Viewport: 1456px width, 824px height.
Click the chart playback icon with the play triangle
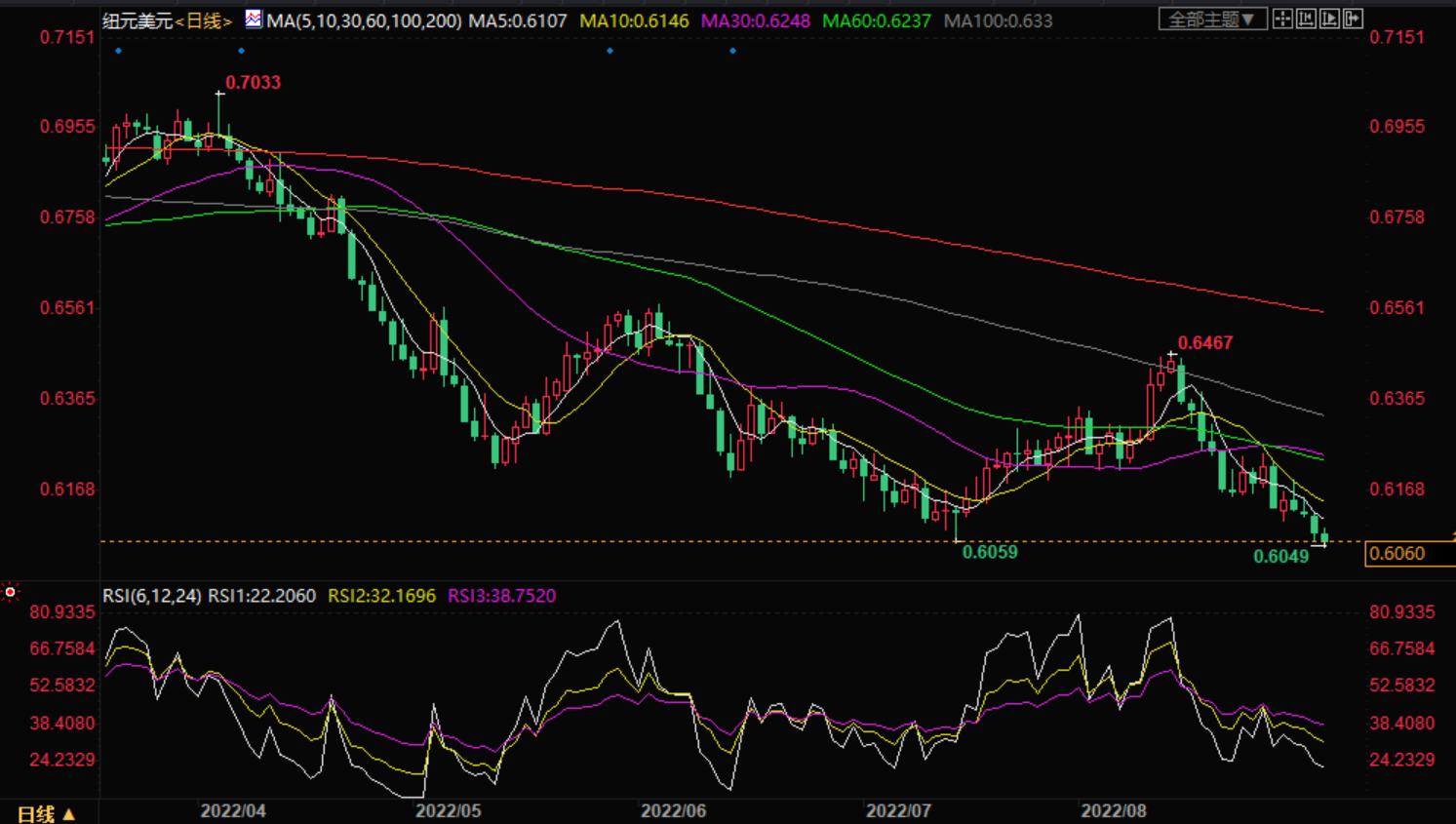[1329, 19]
